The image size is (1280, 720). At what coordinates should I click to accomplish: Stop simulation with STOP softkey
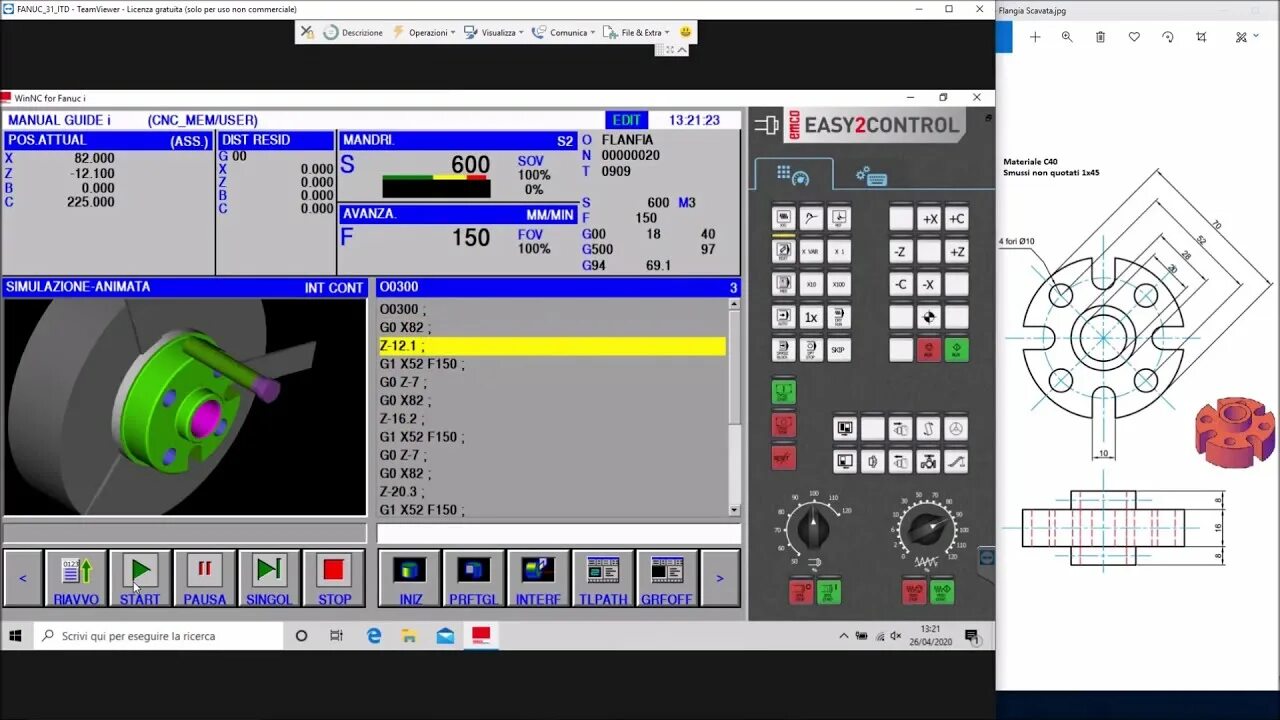tap(334, 579)
